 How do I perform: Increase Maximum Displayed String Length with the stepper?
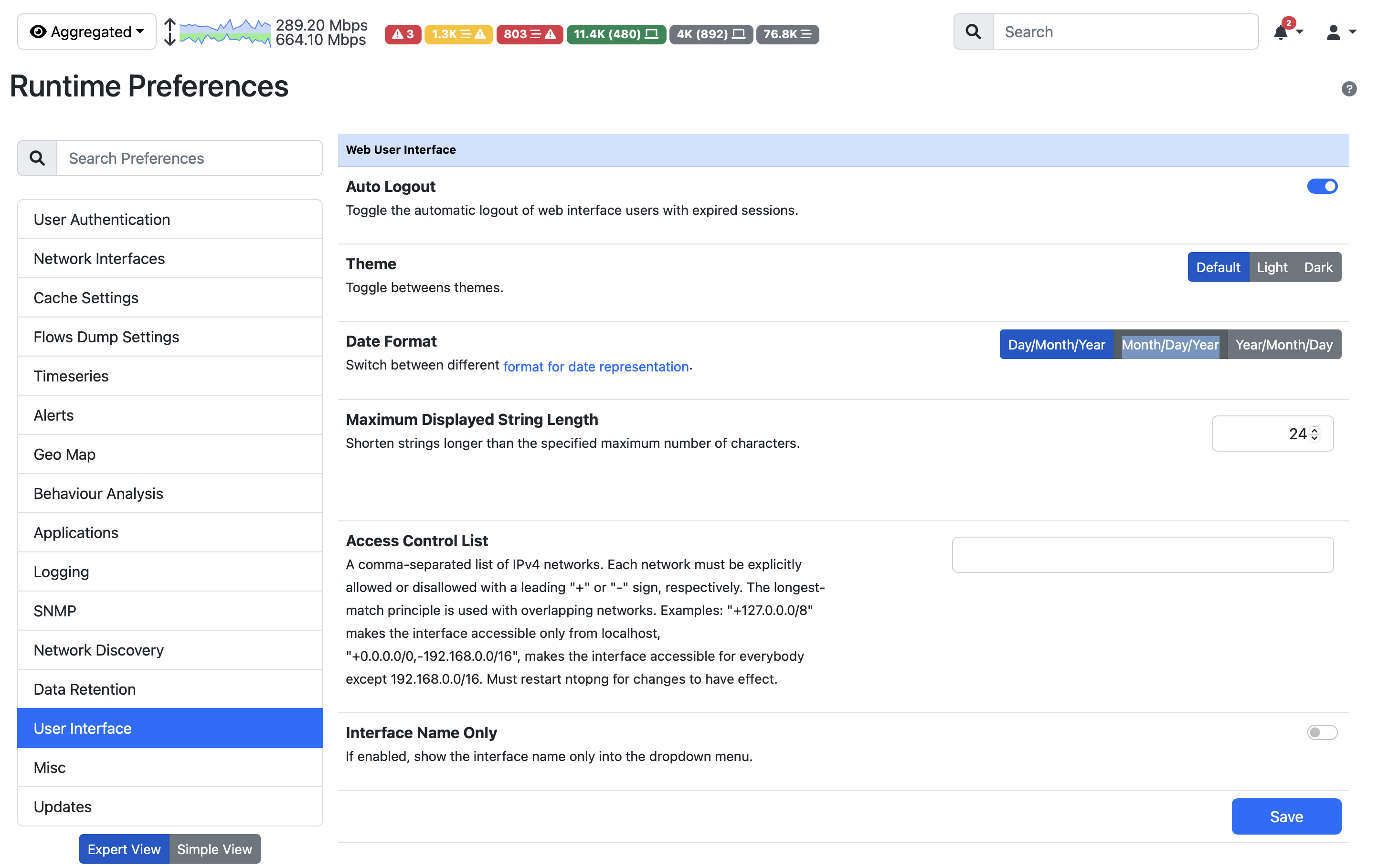pyautogui.click(x=1314, y=430)
